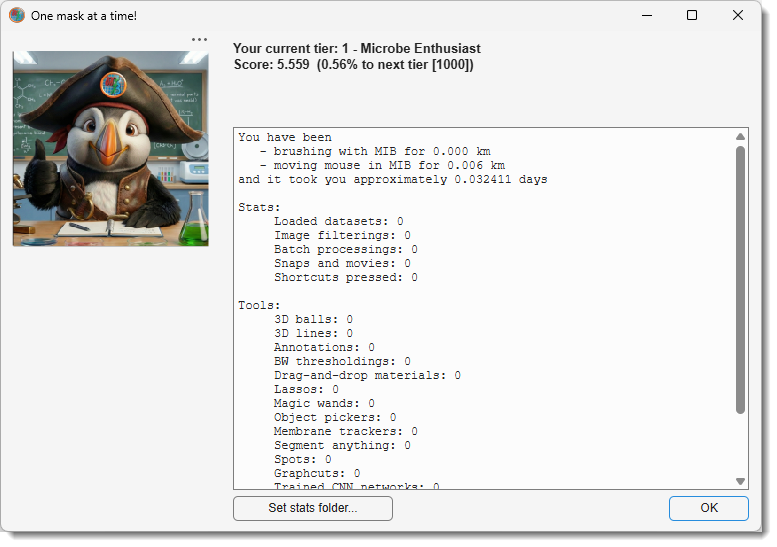This screenshot has height=547, width=777.
Task: Click the Membrane trackers stat line
Action: (346, 432)
